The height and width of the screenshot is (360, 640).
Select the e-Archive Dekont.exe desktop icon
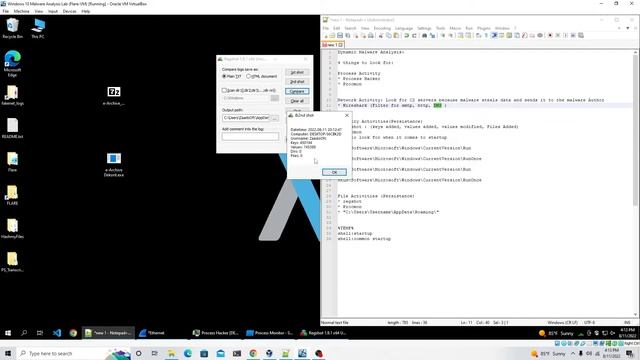[x=114, y=164]
